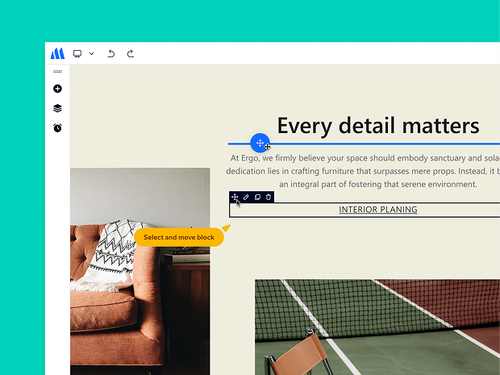Open the add element plus button
This screenshot has height=375, width=500.
57,89
